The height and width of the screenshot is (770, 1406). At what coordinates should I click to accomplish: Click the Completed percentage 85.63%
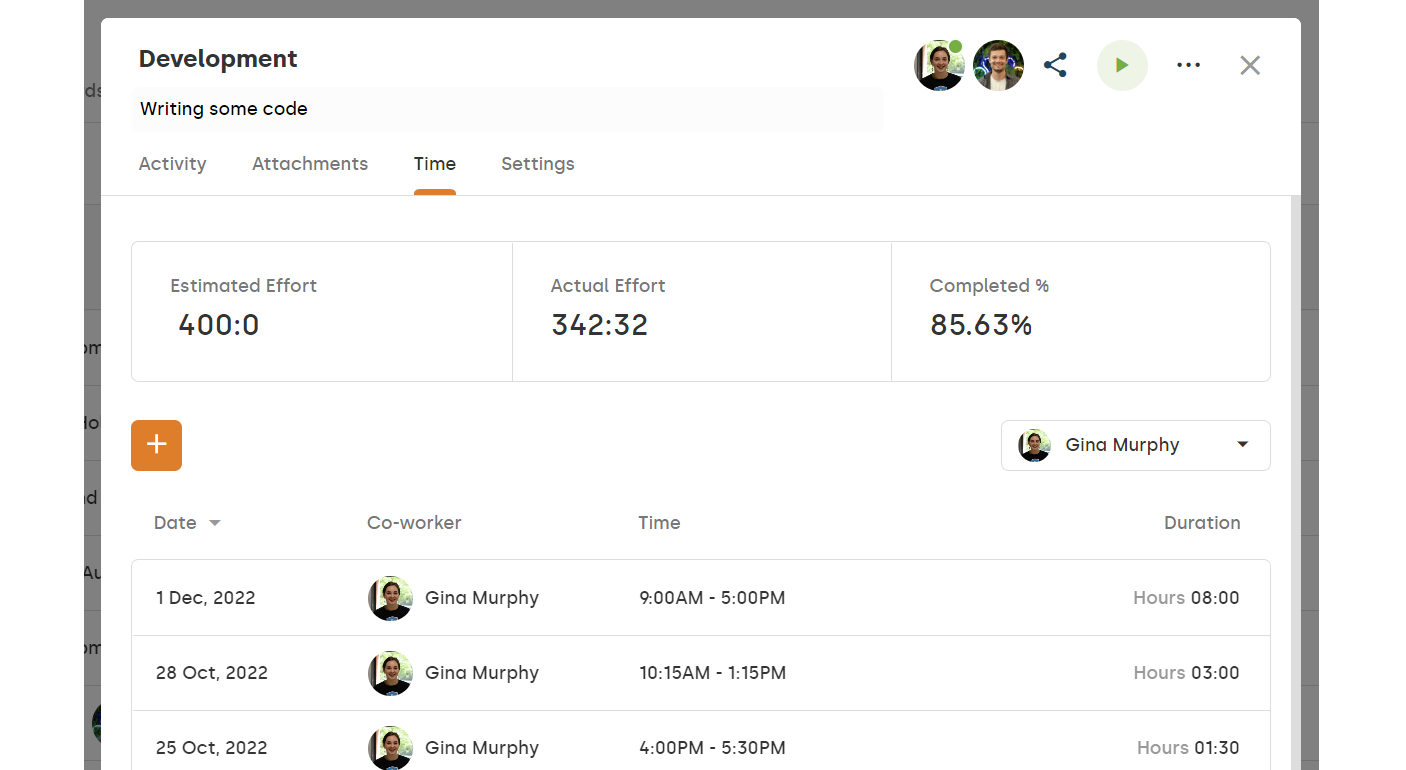coord(981,325)
